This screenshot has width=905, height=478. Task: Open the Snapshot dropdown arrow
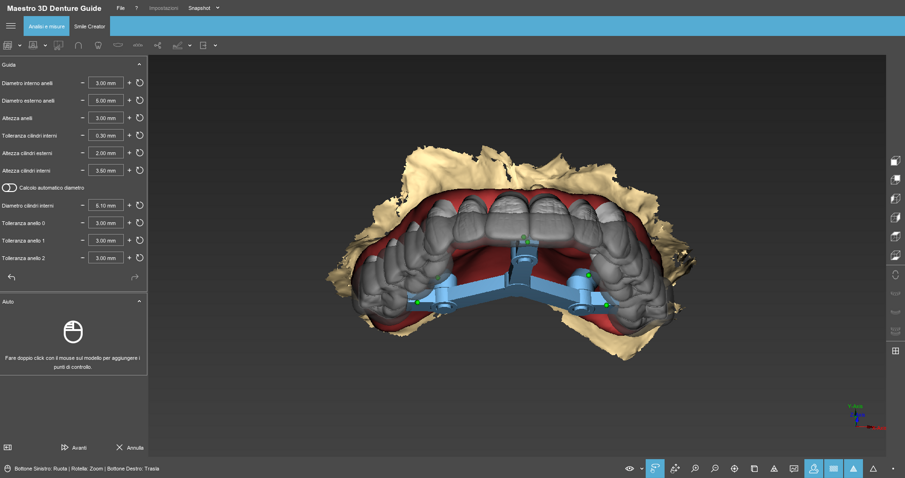point(218,8)
